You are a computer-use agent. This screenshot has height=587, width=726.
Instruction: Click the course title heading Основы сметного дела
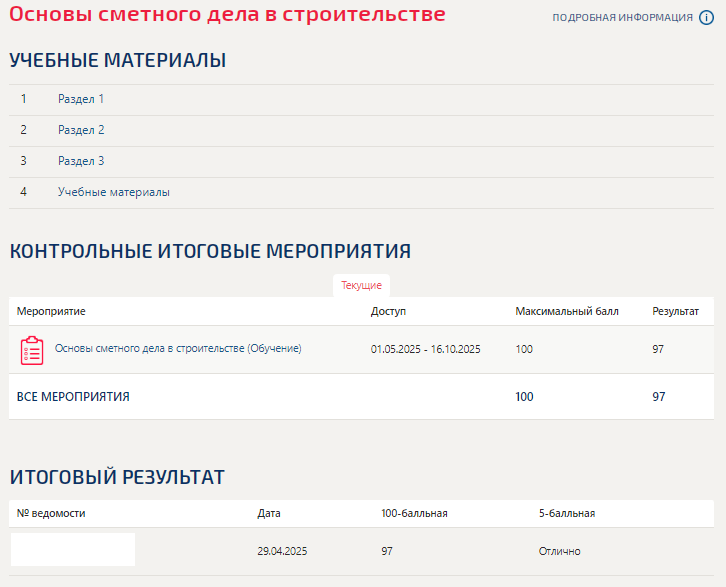(x=227, y=14)
